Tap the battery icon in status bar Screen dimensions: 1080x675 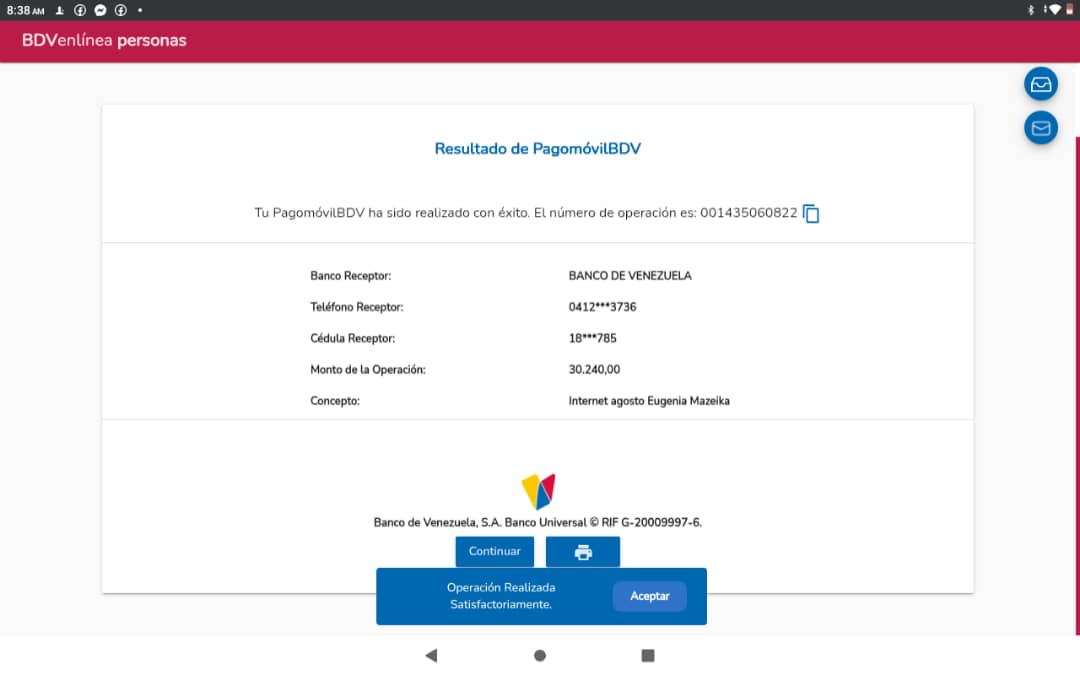pos(1070,10)
